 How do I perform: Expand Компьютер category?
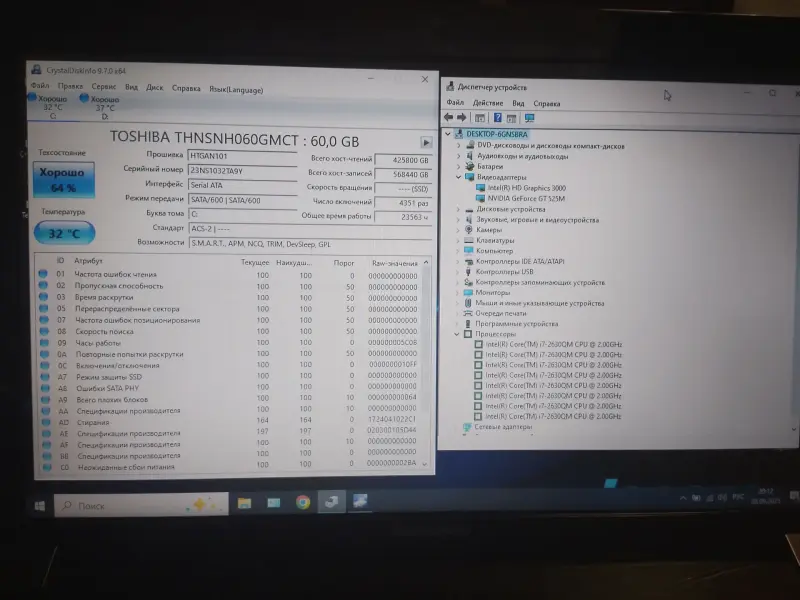click(x=457, y=251)
